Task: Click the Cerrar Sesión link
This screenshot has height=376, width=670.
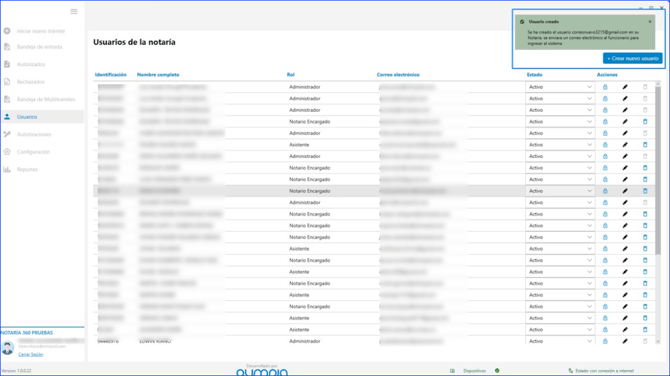Action: 30,354
